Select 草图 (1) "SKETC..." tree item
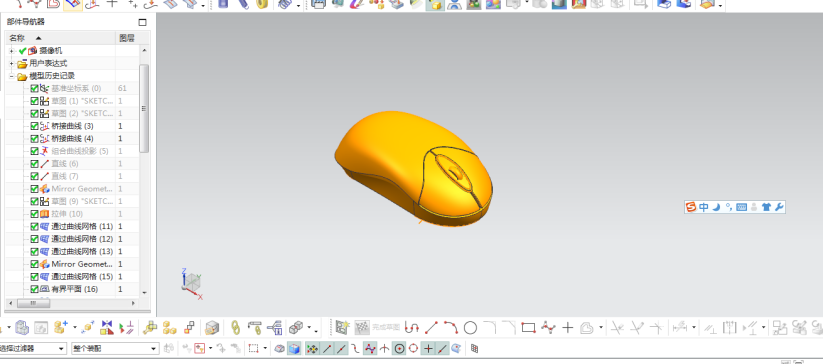The image size is (823, 364). coord(82,101)
